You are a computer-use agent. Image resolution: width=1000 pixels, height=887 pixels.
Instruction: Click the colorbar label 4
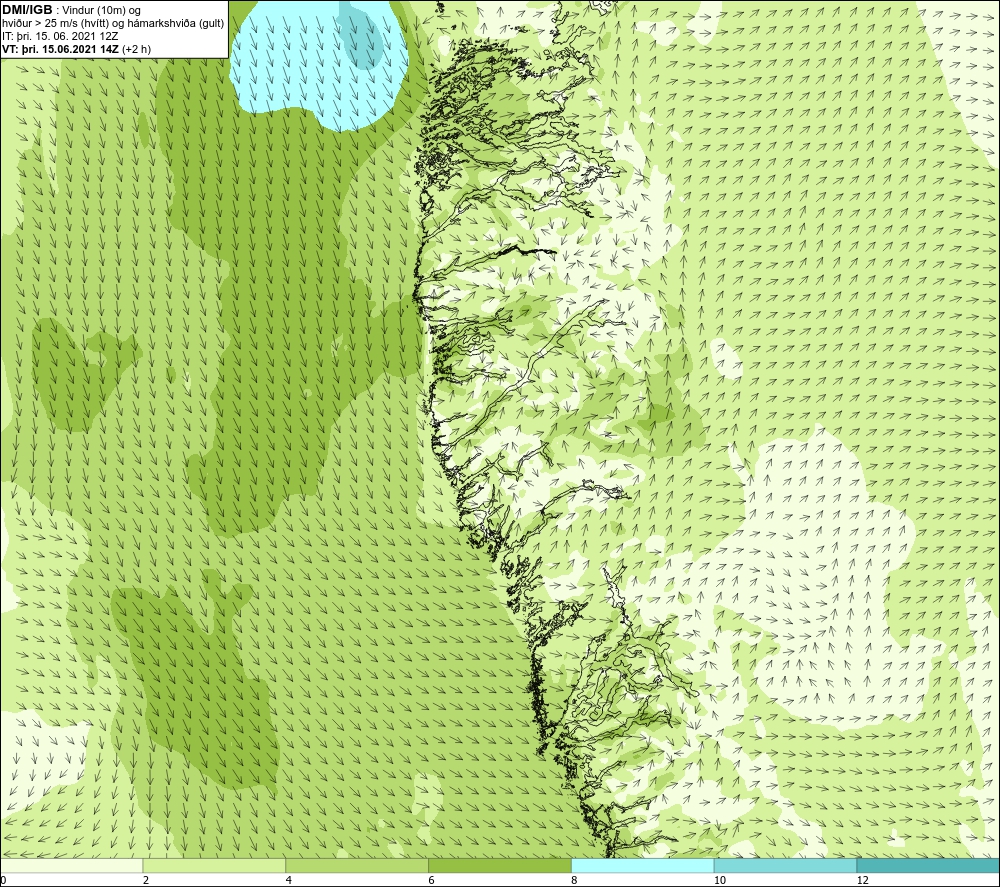[x=289, y=881]
